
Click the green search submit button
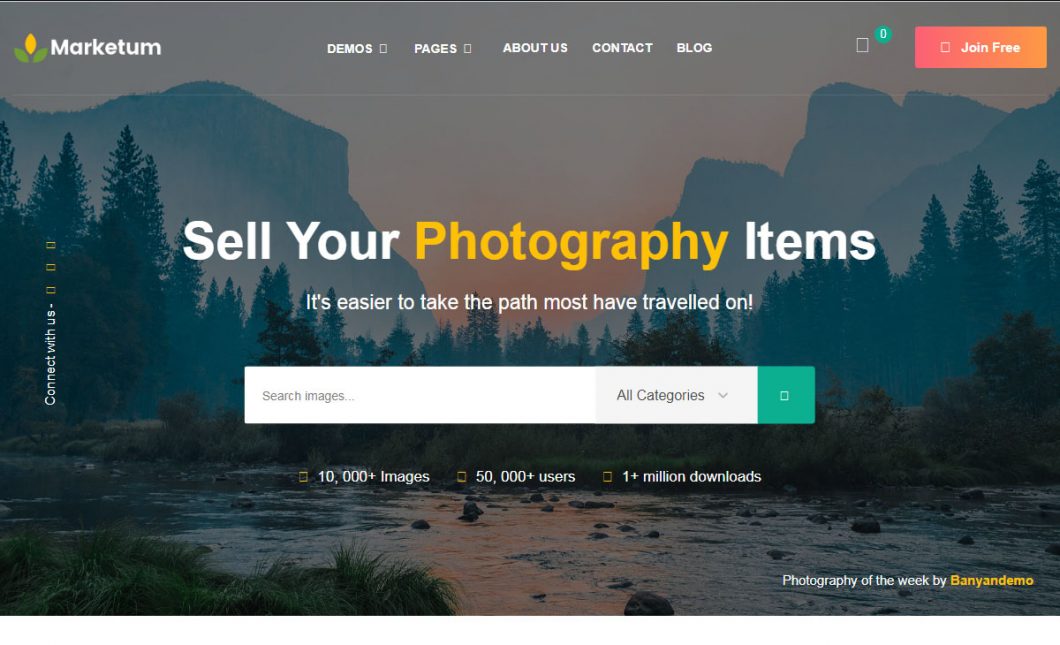[786, 395]
